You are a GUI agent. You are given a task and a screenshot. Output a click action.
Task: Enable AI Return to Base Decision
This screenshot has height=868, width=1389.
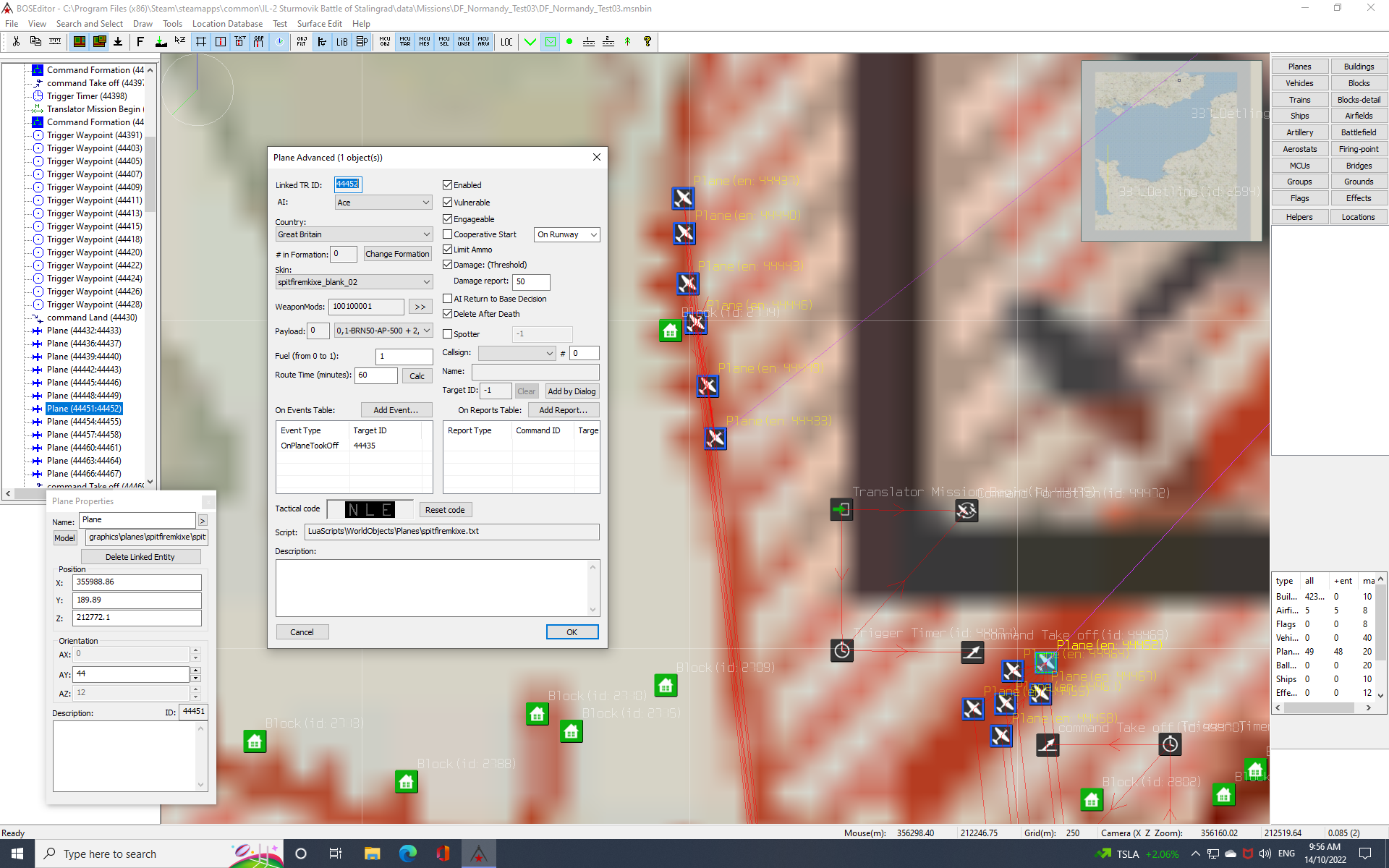click(x=447, y=299)
